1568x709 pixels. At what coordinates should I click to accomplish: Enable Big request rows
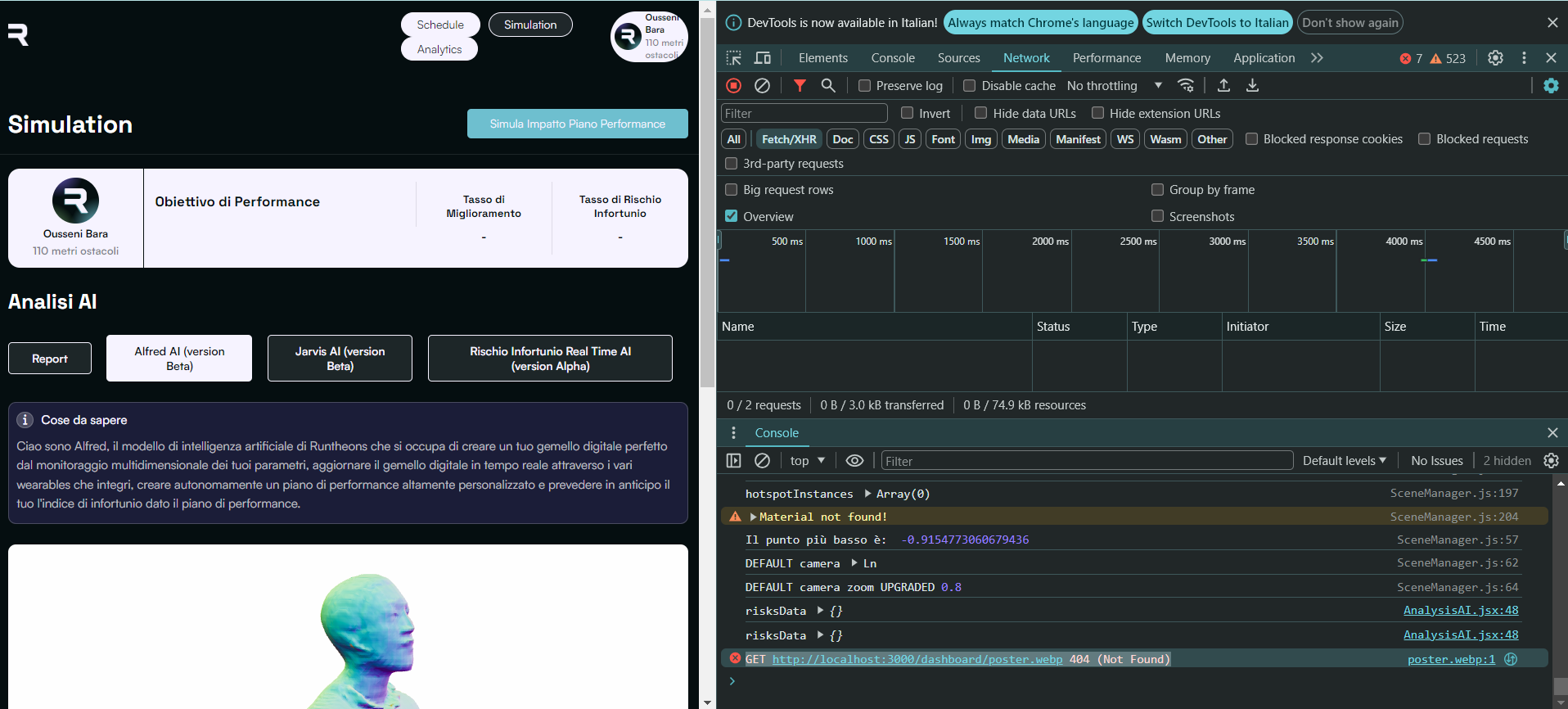pos(732,190)
